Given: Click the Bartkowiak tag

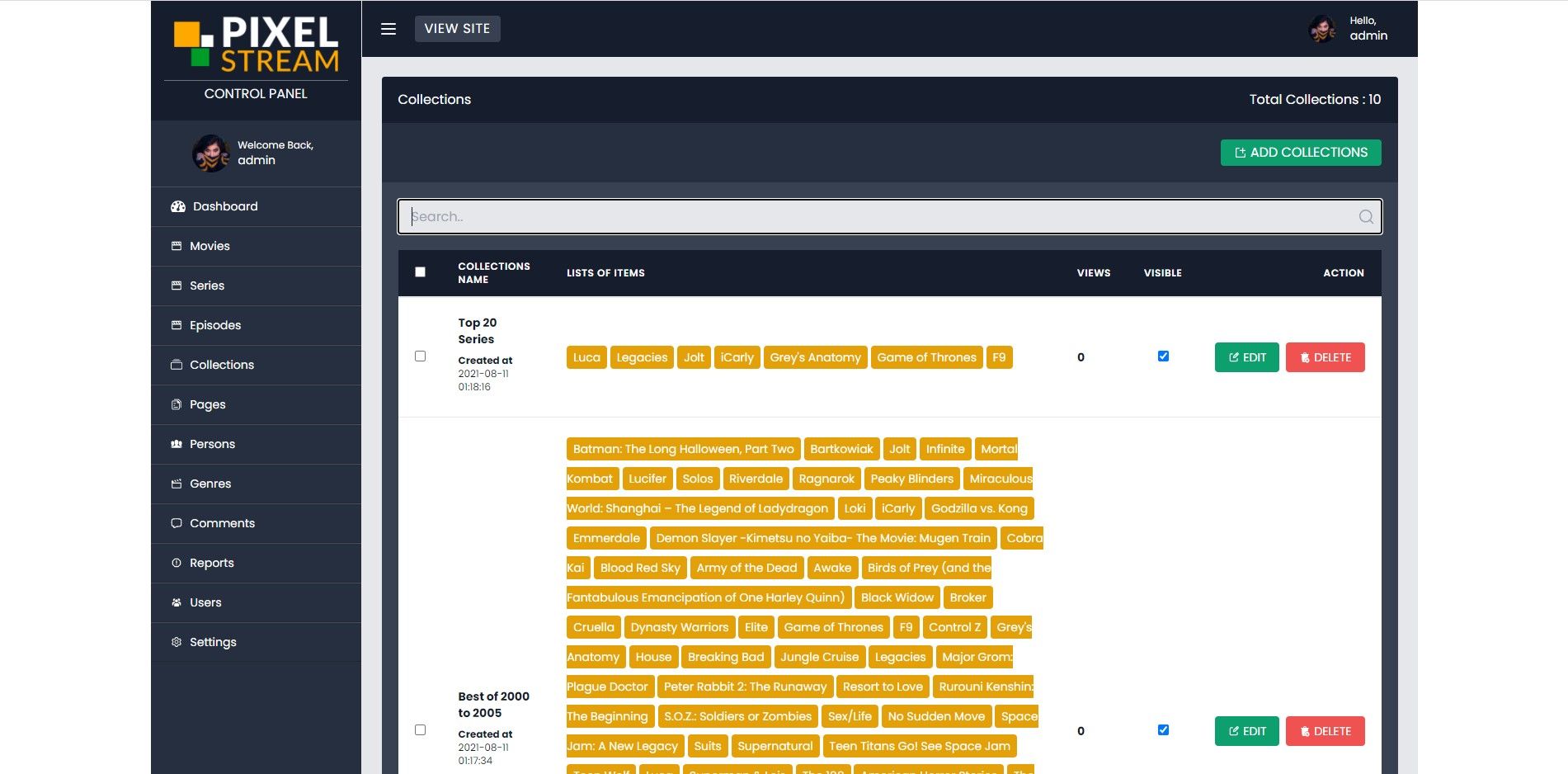Looking at the screenshot, I should point(841,449).
